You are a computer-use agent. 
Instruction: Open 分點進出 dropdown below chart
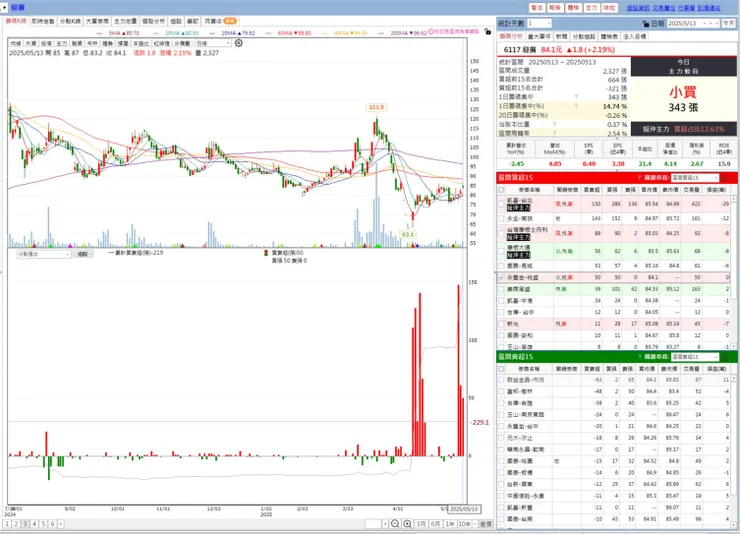click(44, 254)
